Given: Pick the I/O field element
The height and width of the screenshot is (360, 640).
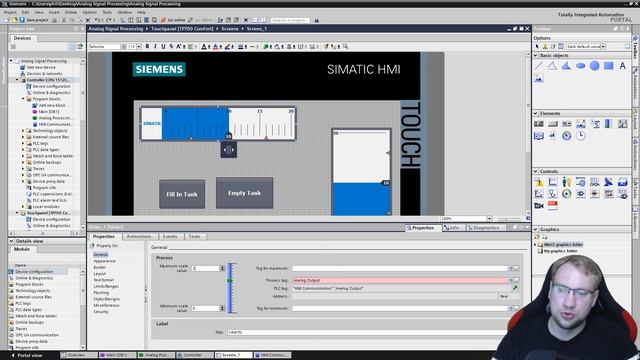Looking at the screenshot, I should coord(539,124).
